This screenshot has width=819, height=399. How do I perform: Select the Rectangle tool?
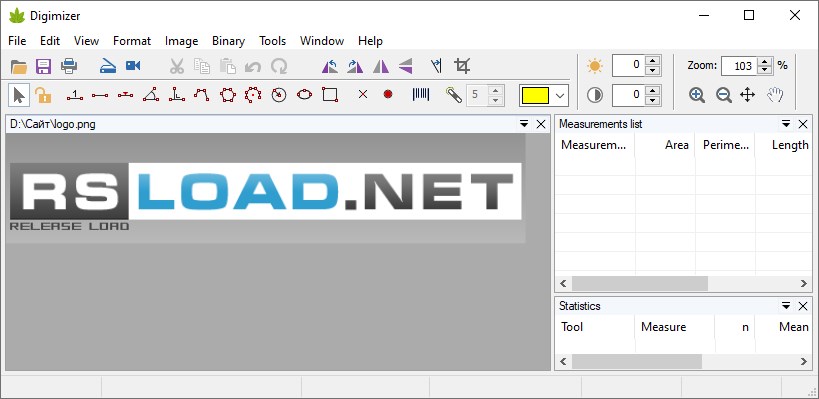pyautogui.click(x=330, y=95)
